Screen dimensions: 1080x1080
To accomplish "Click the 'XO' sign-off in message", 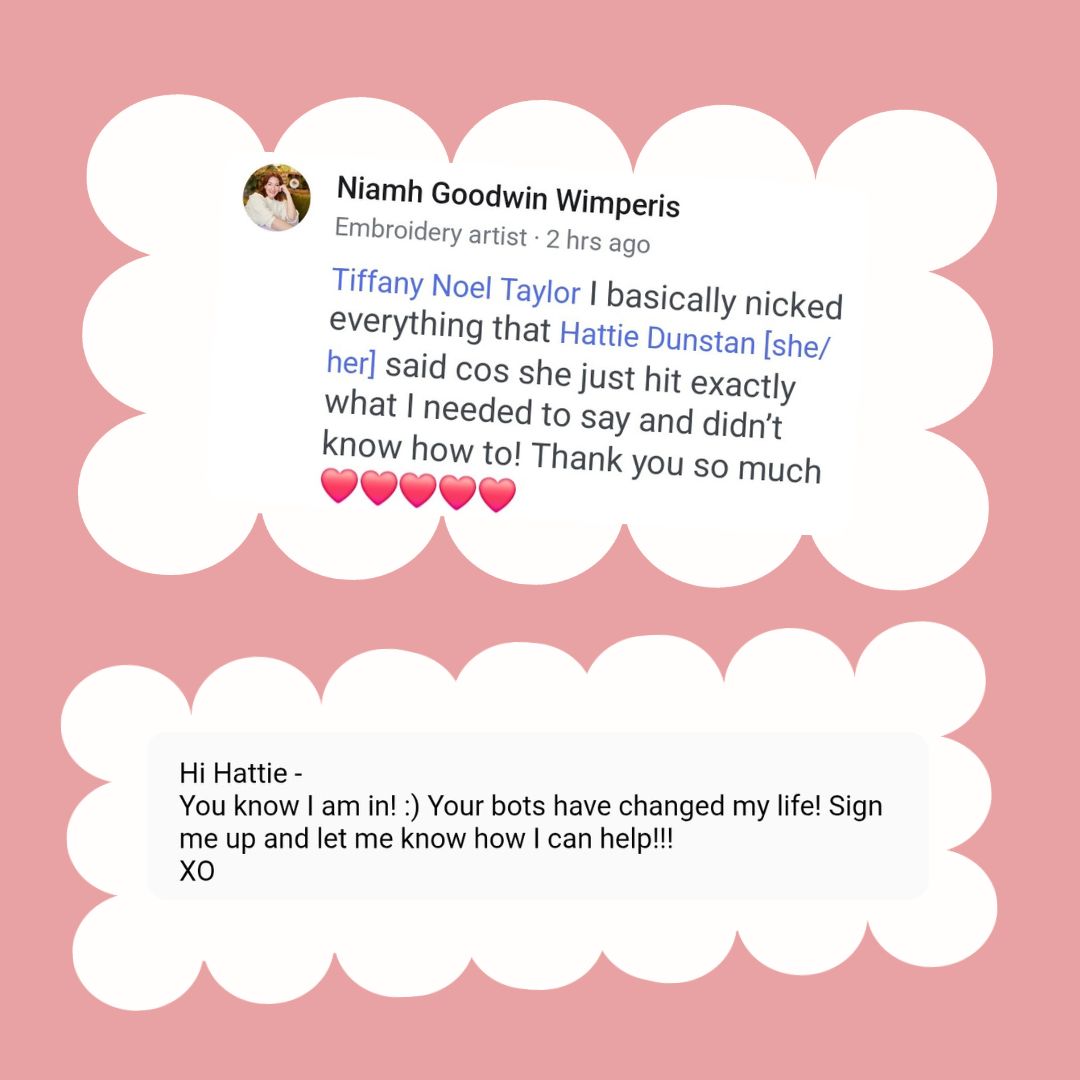I will [197, 871].
